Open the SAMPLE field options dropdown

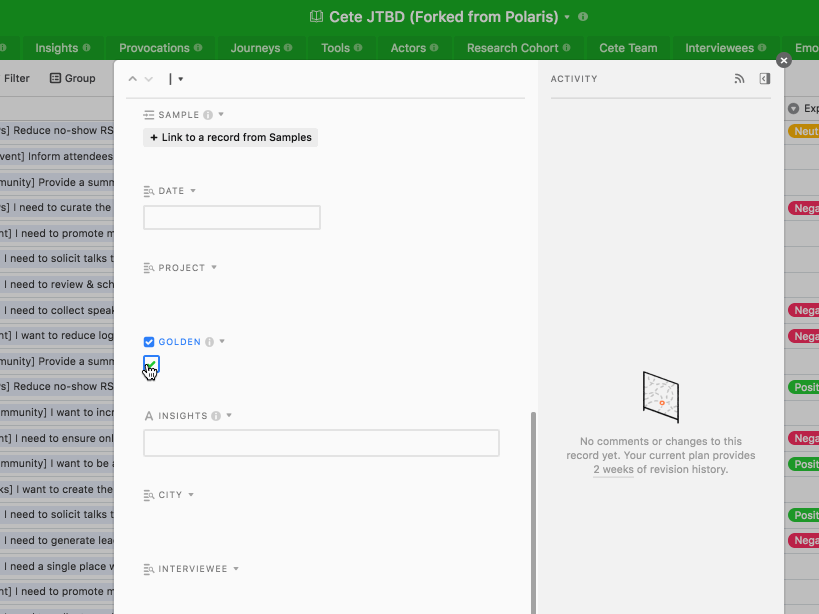[222, 114]
